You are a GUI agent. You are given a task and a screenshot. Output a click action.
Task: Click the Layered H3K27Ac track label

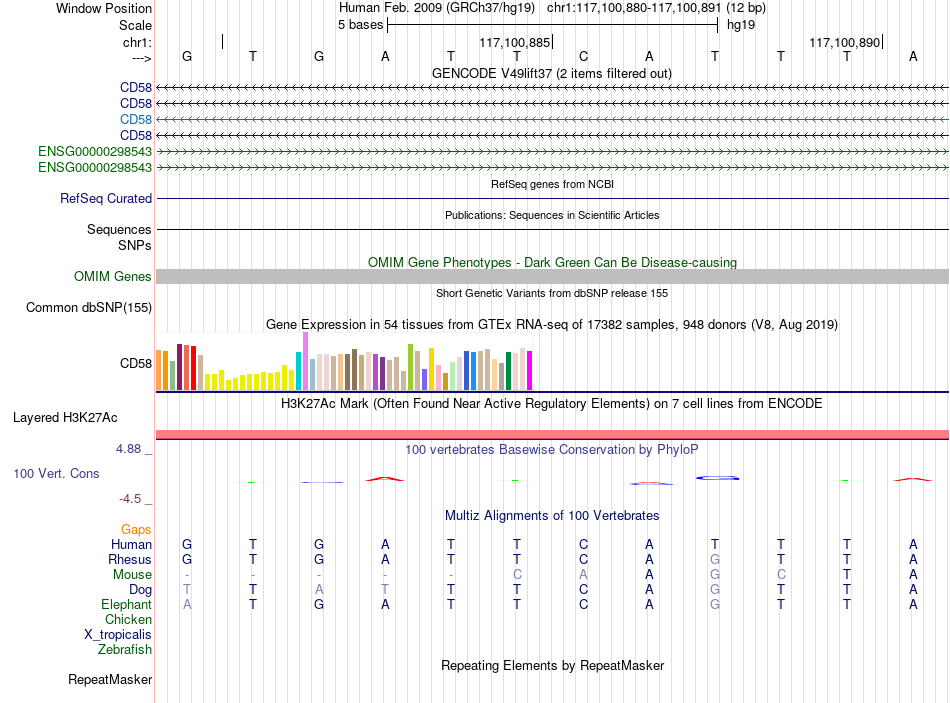(x=65, y=418)
